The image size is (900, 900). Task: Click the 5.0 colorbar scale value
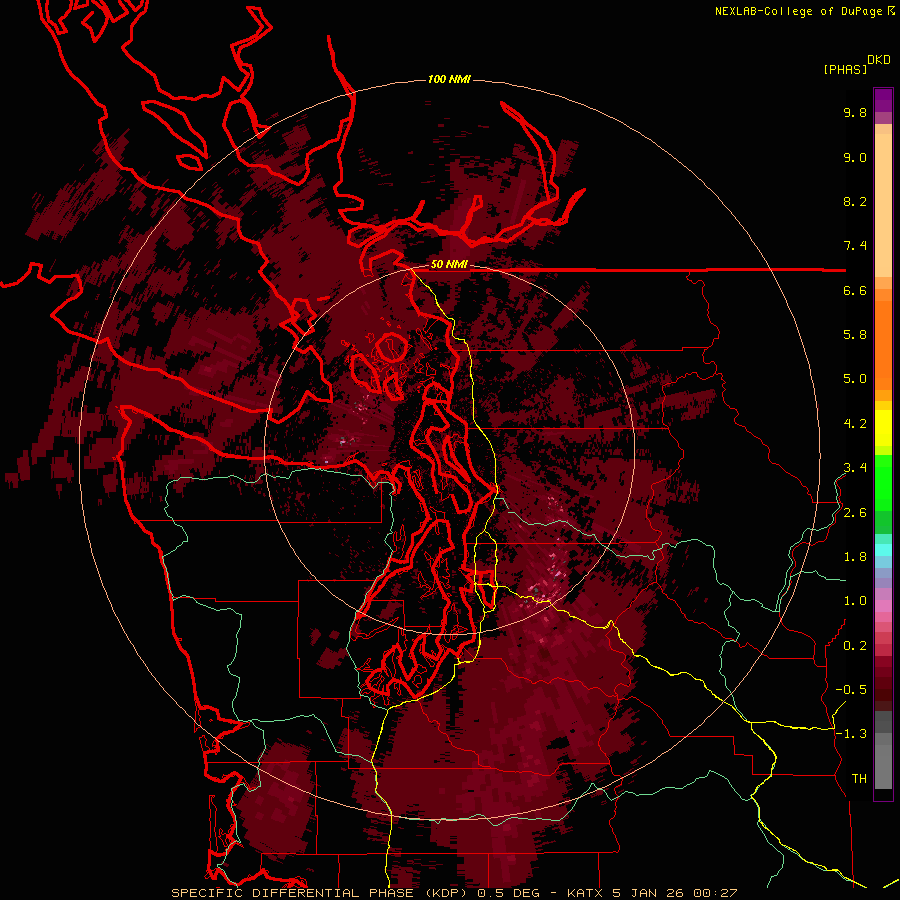point(855,379)
